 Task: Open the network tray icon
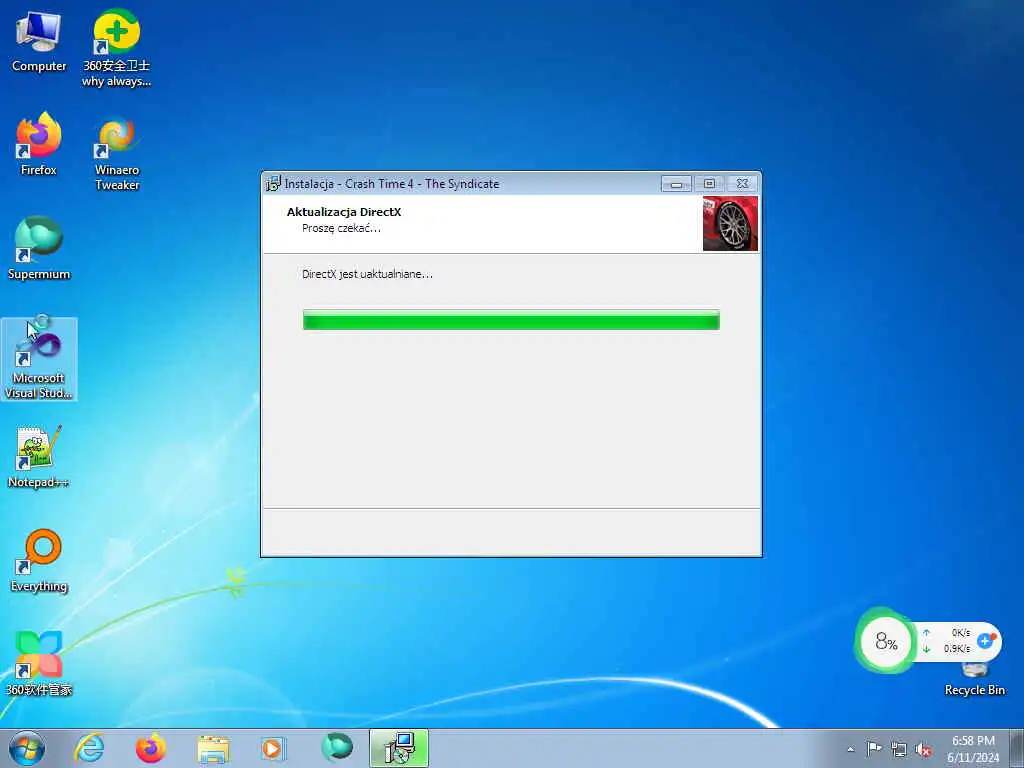pyautogui.click(x=899, y=749)
